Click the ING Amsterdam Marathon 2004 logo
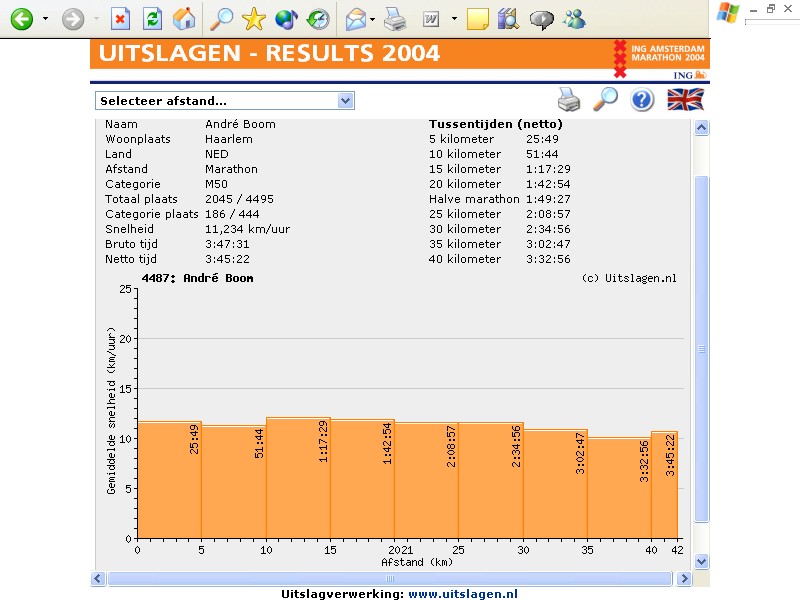This screenshot has width=800, height=600. (660, 58)
